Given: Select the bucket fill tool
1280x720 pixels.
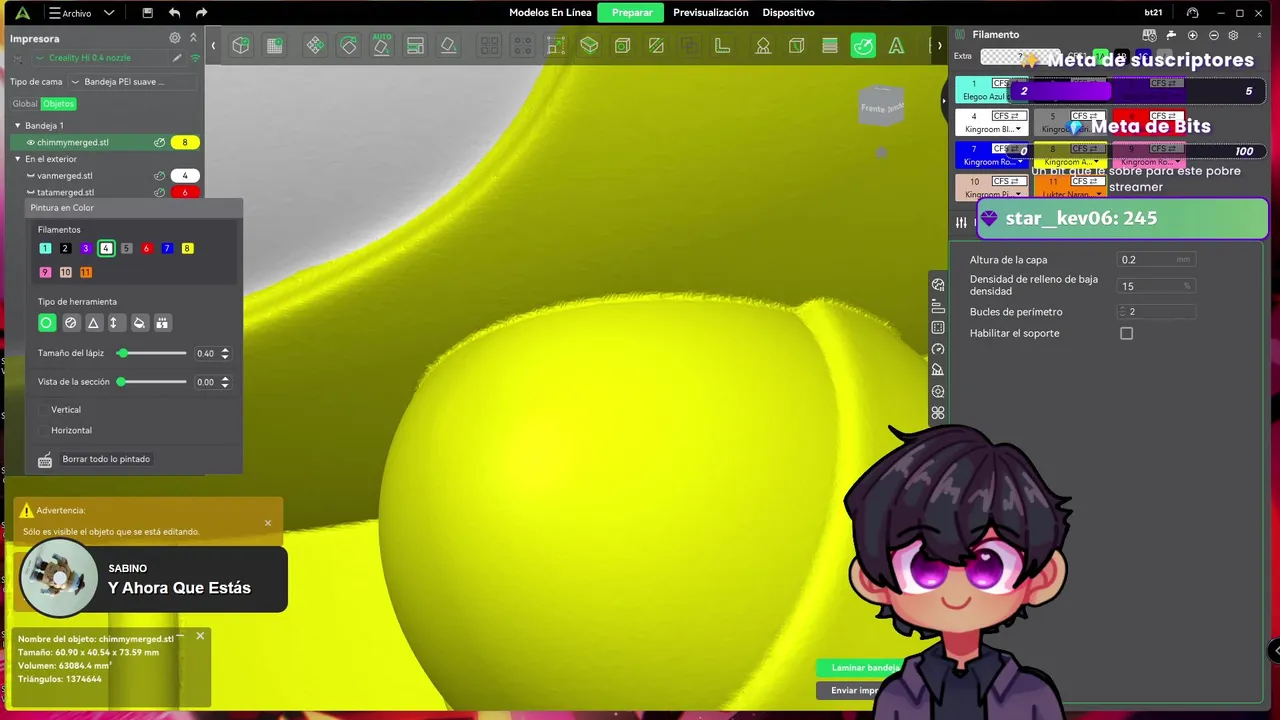Looking at the screenshot, I should pos(139,323).
